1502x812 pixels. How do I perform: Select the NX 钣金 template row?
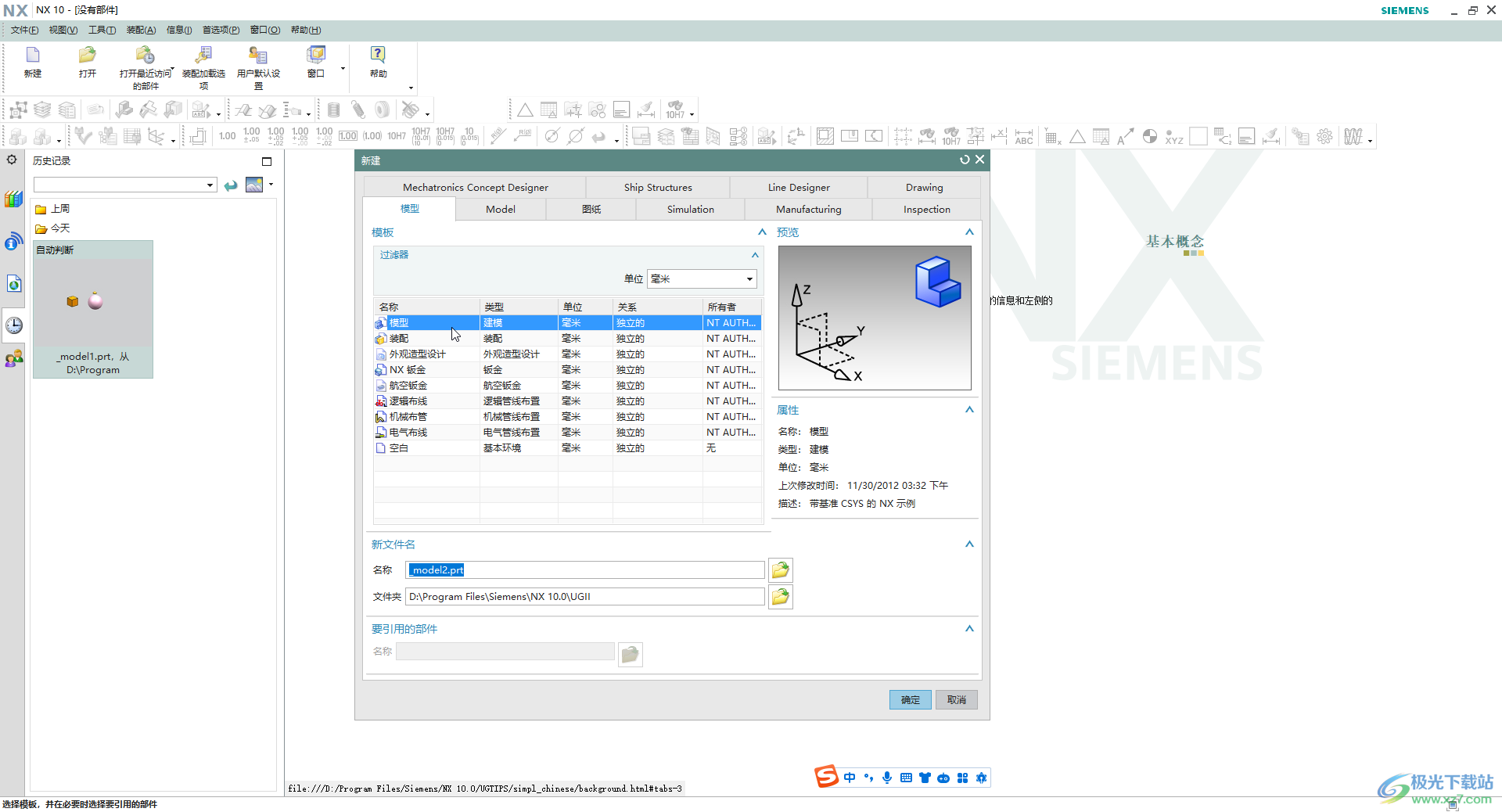coord(567,370)
